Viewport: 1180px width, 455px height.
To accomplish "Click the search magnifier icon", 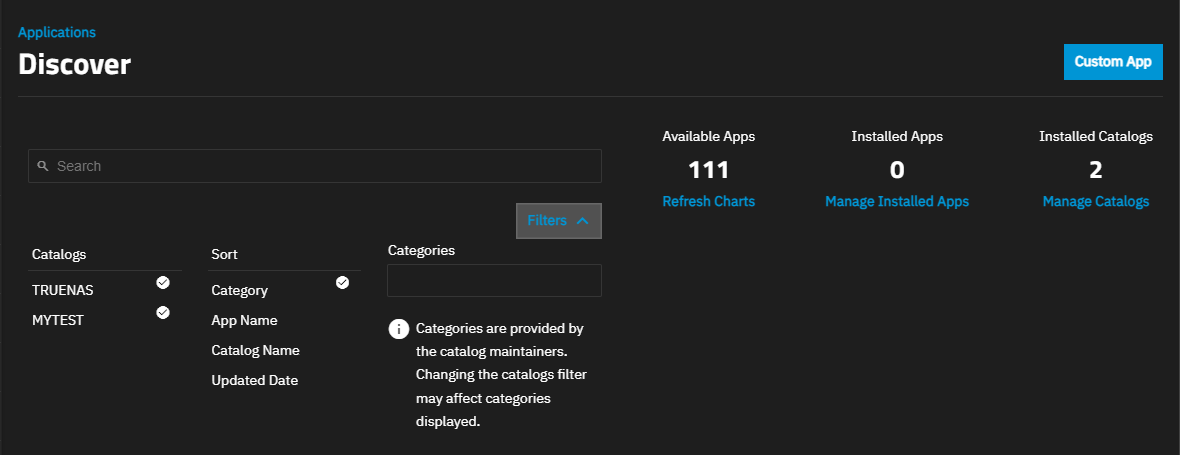I will (x=43, y=166).
